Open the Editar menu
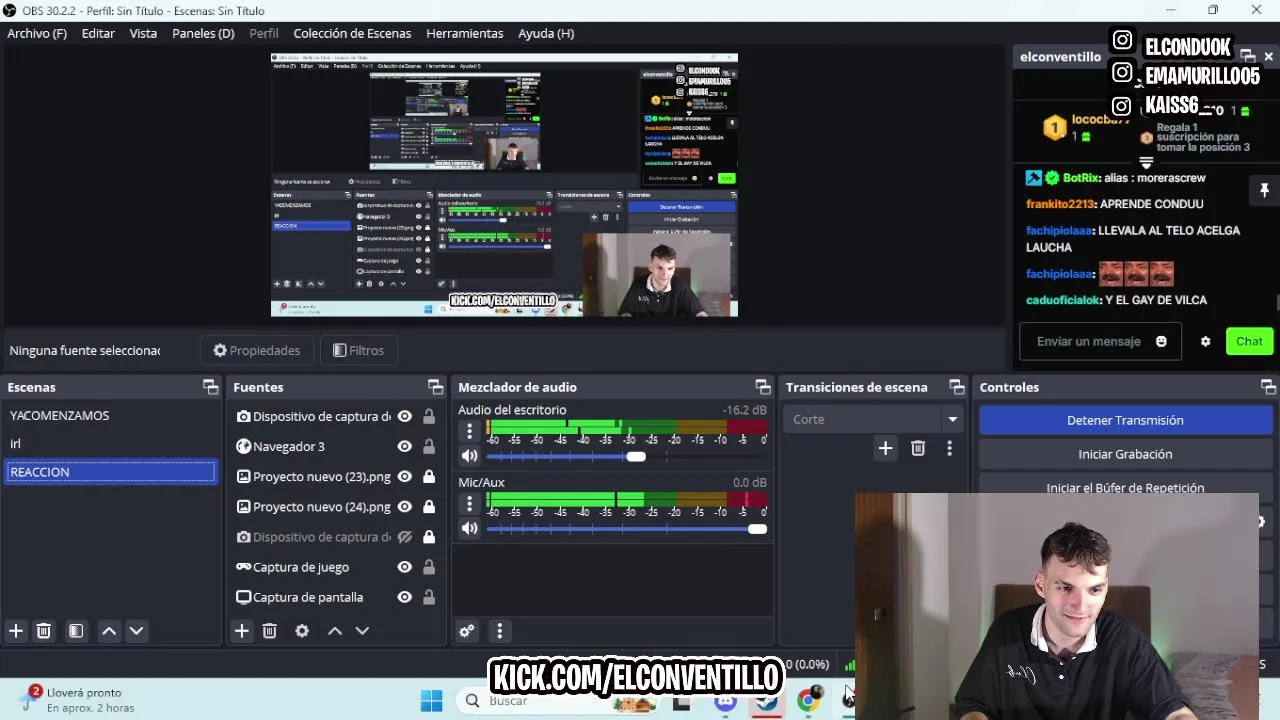Screen dimensions: 1280x720 pyautogui.click(x=98, y=33)
